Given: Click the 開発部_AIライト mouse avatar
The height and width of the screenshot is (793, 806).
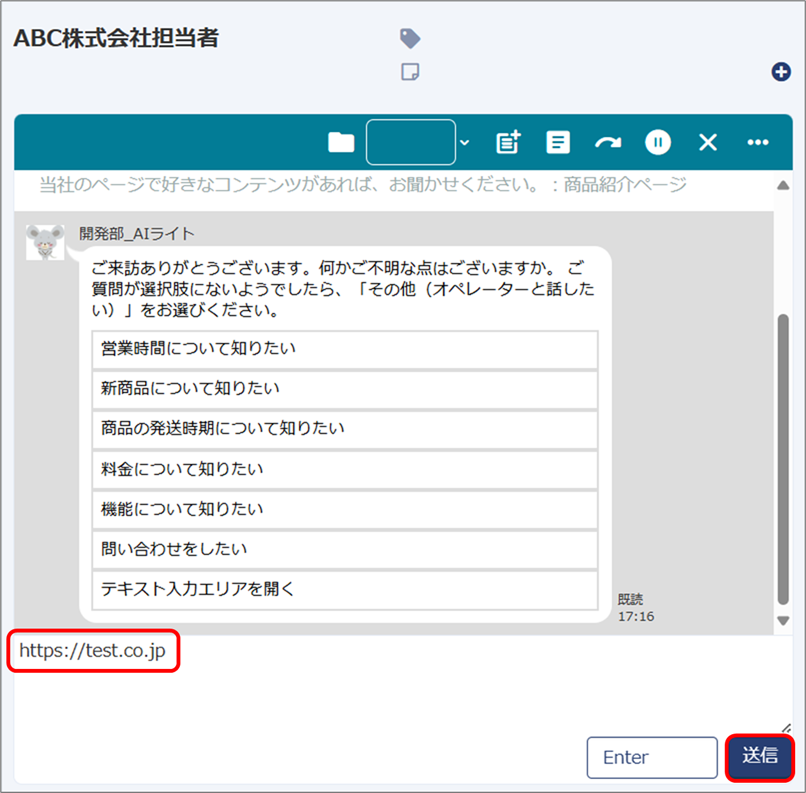Looking at the screenshot, I should tap(45, 242).
